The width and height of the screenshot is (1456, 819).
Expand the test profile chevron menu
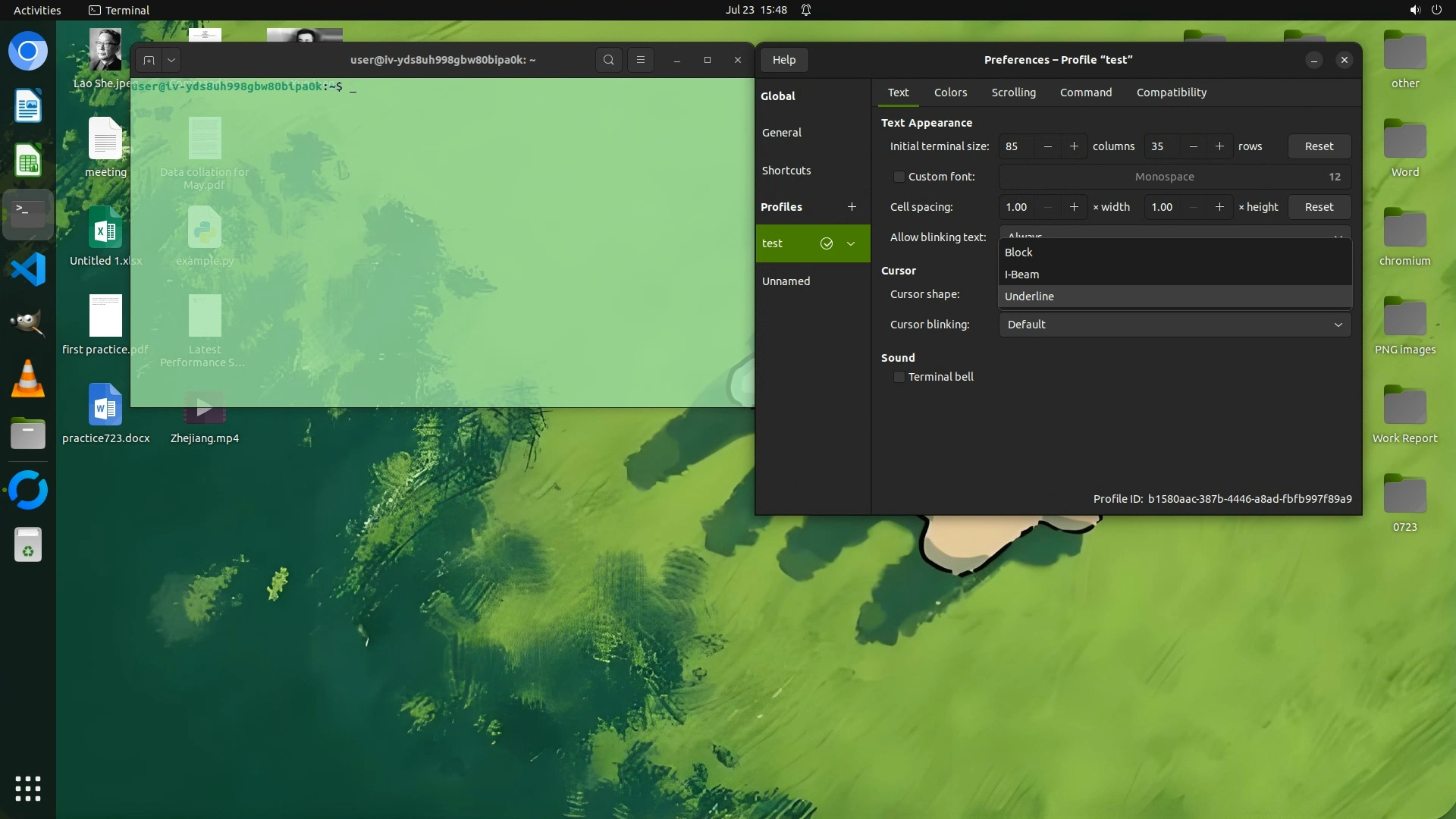pos(851,243)
